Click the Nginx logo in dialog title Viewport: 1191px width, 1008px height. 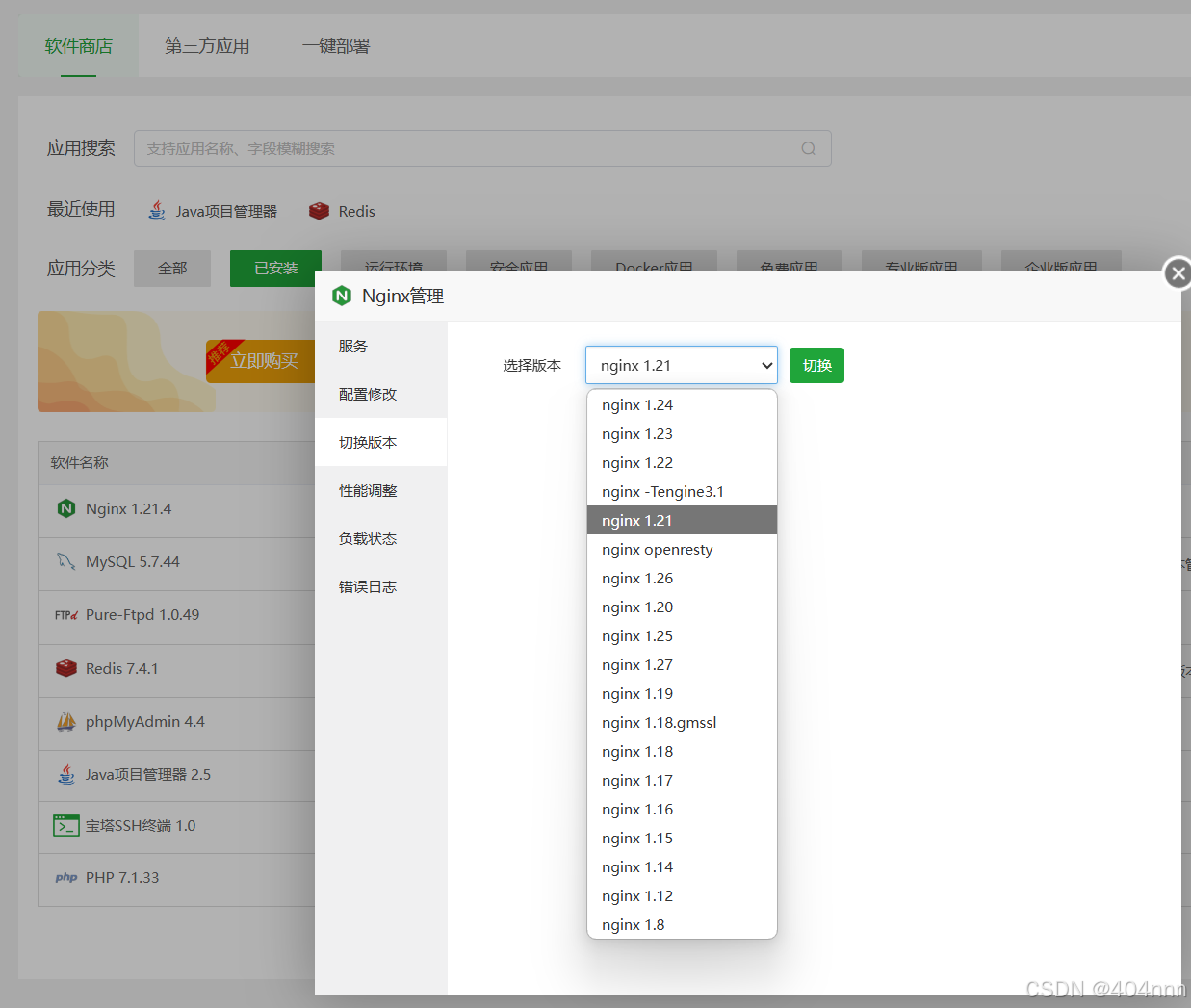tap(342, 296)
